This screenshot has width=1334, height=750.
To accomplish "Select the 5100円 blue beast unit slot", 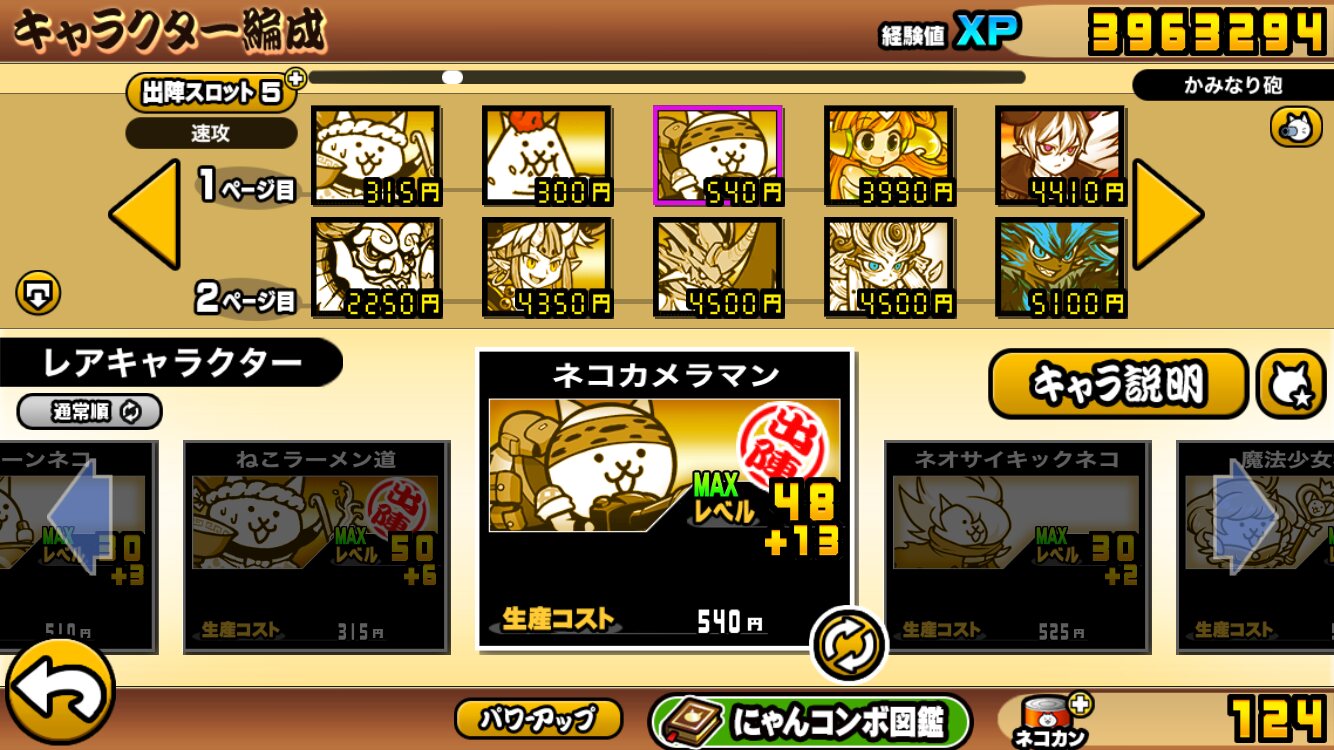I will [x=1061, y=267].
